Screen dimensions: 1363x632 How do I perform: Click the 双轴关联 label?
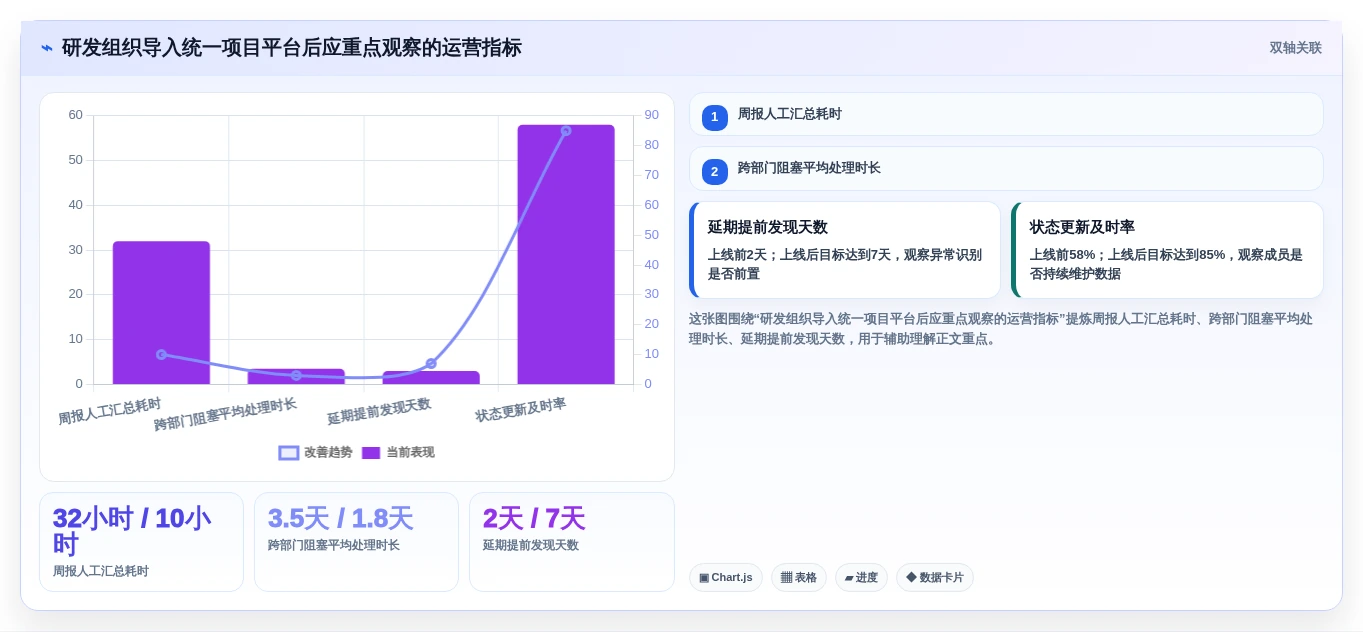[1295, 48]
